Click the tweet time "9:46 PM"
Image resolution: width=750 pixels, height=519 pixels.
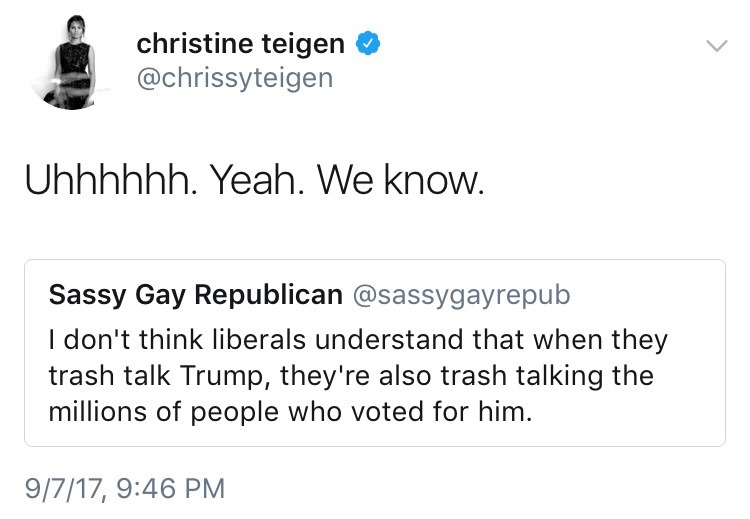click(x=168, y=489)
